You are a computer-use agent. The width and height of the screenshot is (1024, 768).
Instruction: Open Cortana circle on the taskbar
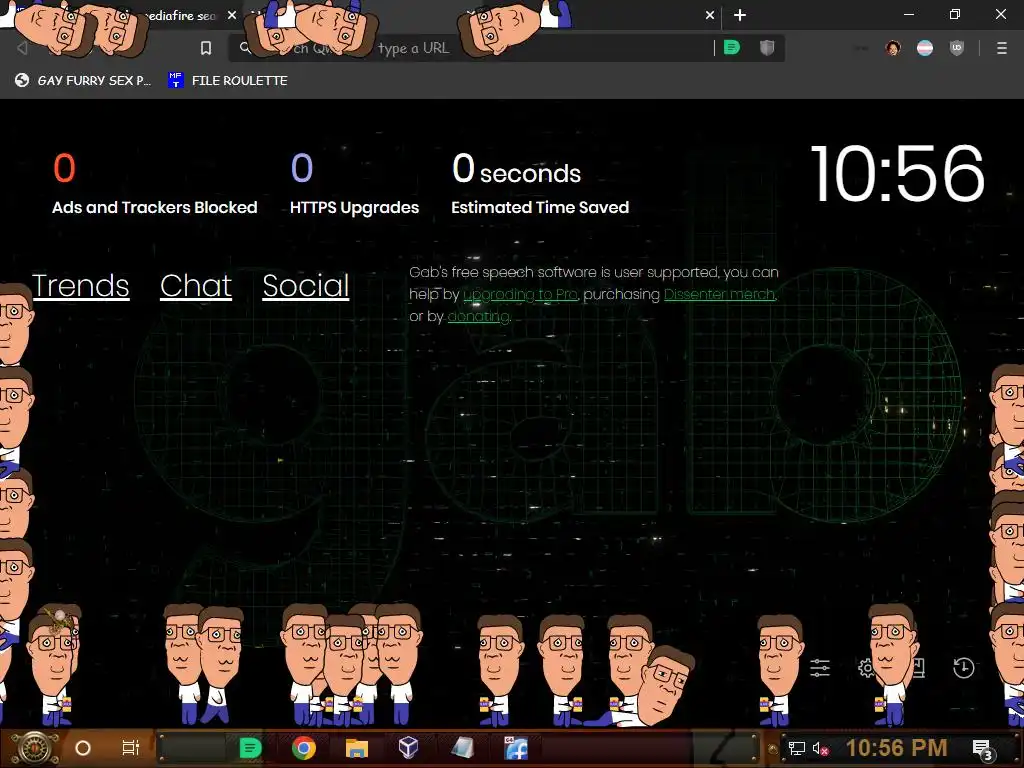pos(83,748)
